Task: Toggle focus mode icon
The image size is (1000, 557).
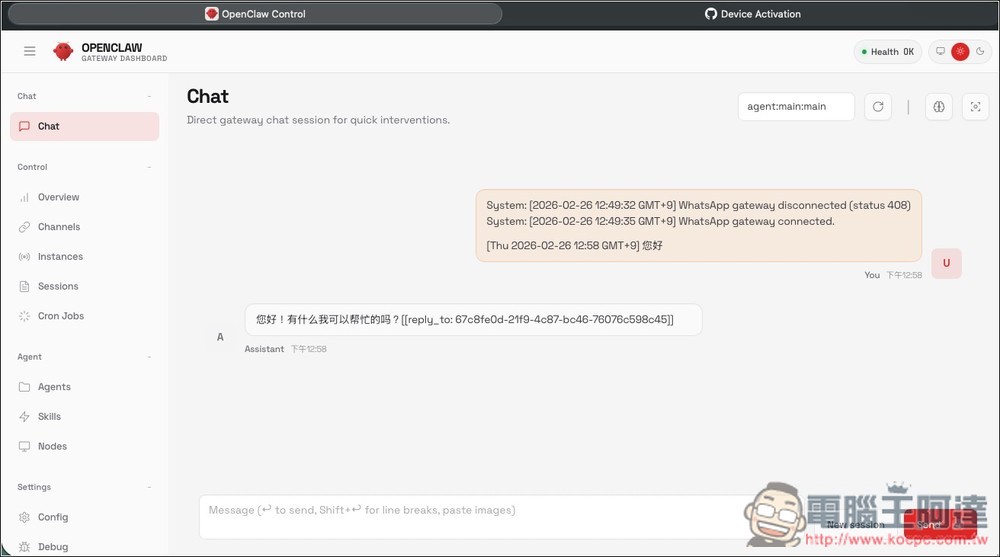Action: coord(975,107)
